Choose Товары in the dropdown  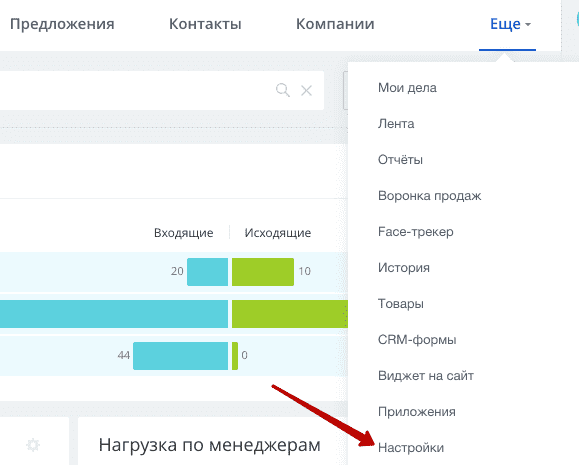(x=401, y=304)
